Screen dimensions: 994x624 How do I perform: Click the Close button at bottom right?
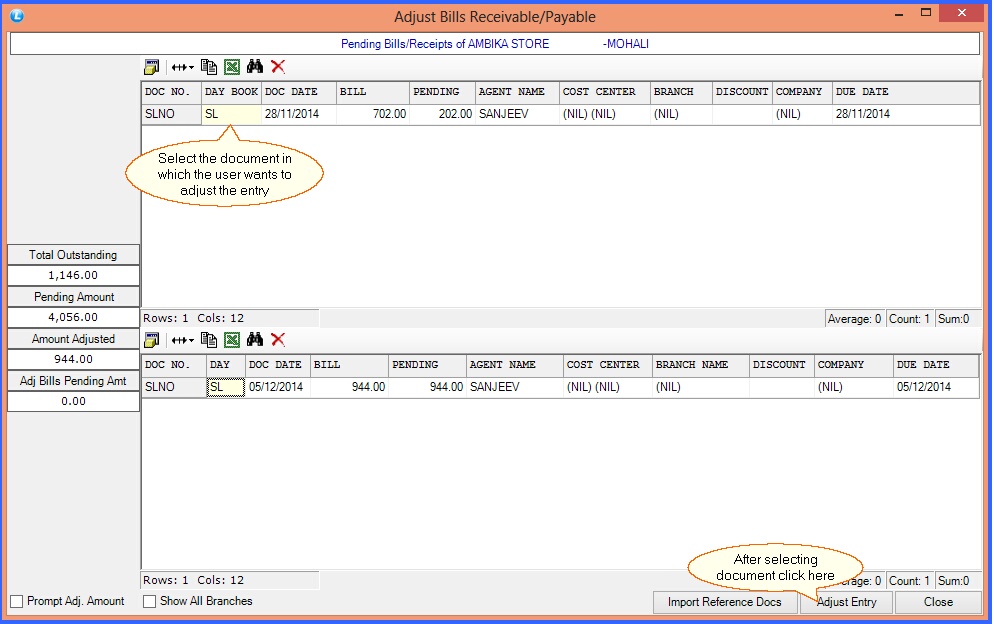(x=938, y=602)
